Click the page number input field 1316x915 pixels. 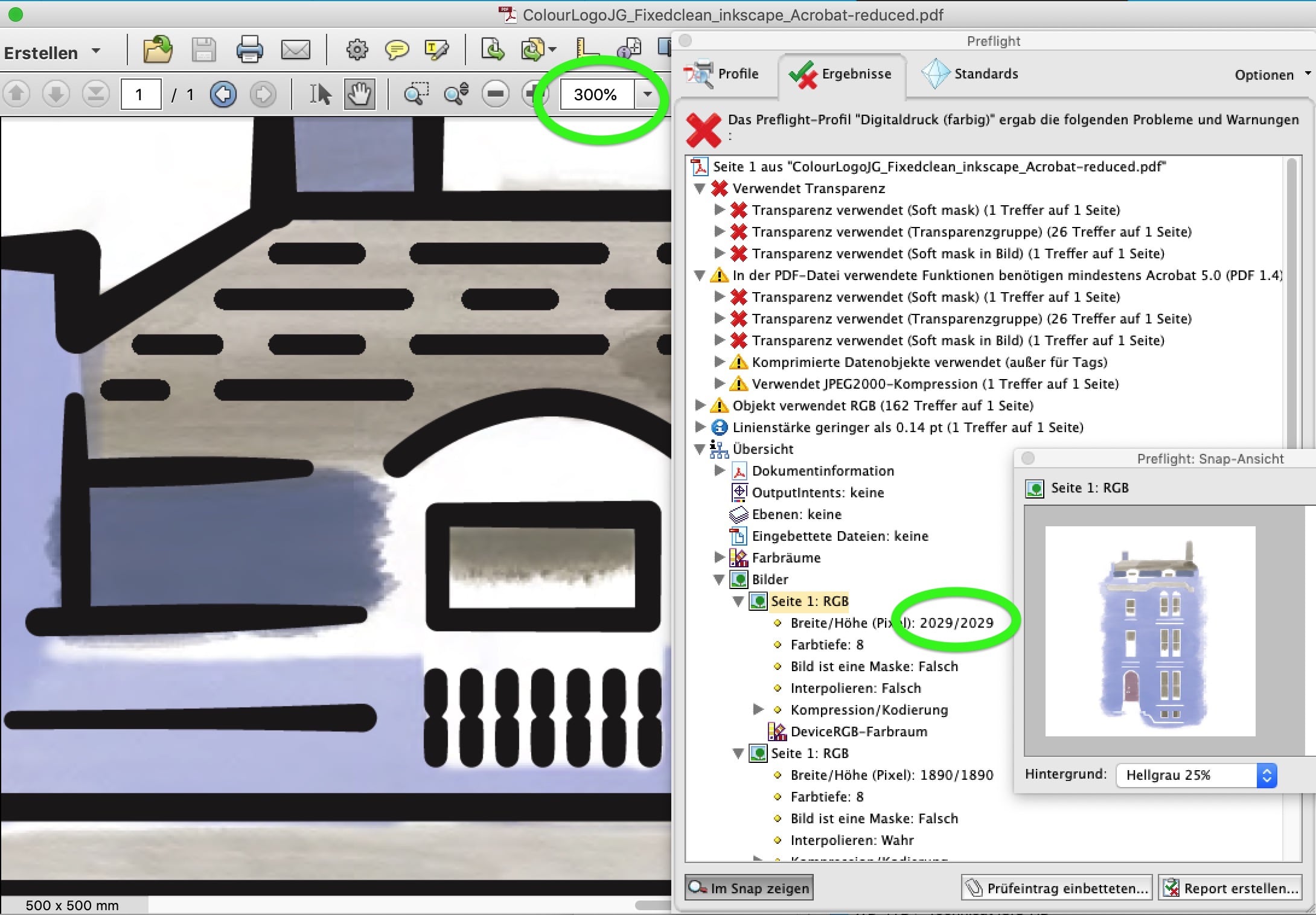click(141, 94)
